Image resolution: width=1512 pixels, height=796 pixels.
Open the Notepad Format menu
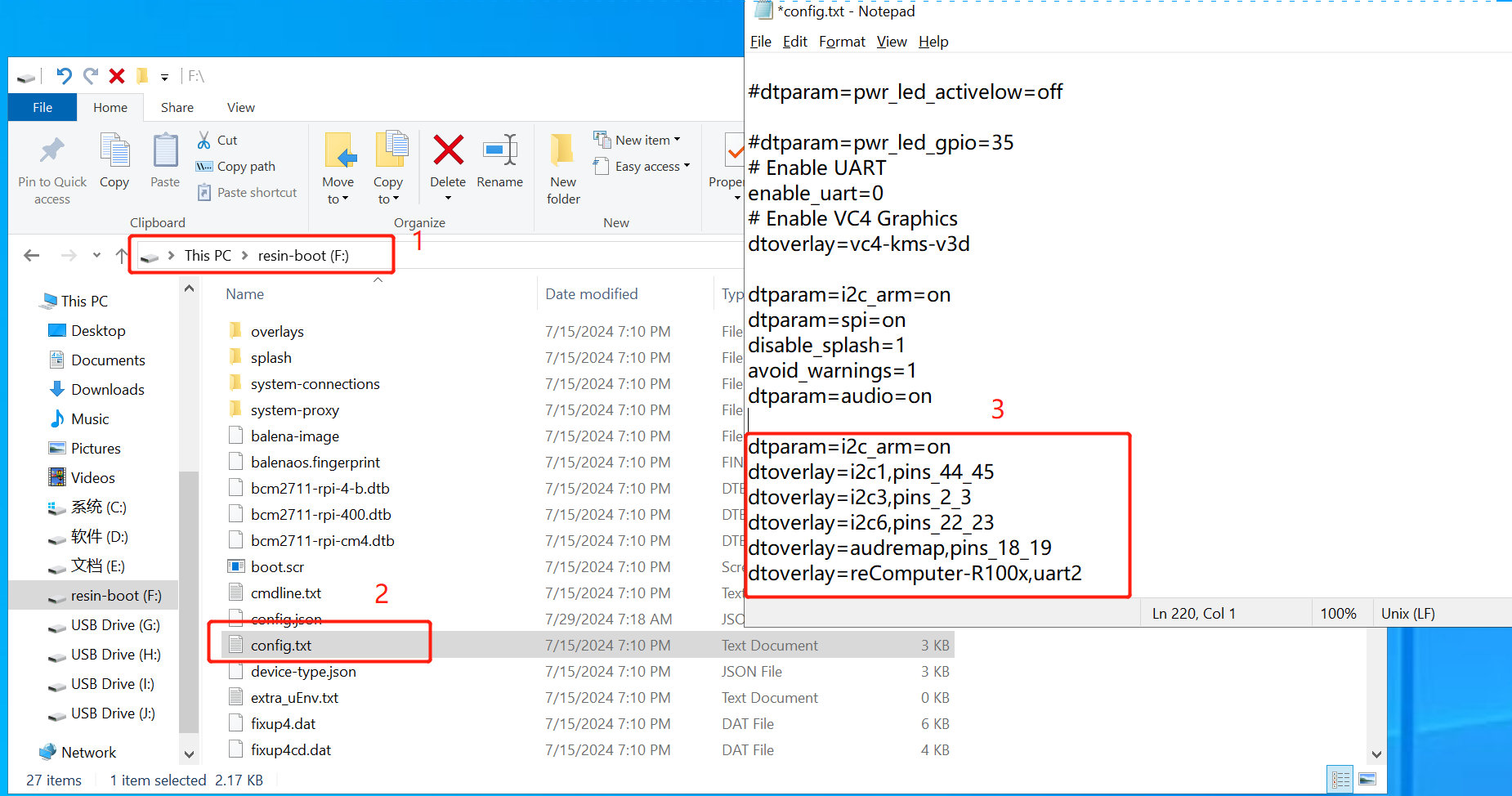click(x=842, y=42)
